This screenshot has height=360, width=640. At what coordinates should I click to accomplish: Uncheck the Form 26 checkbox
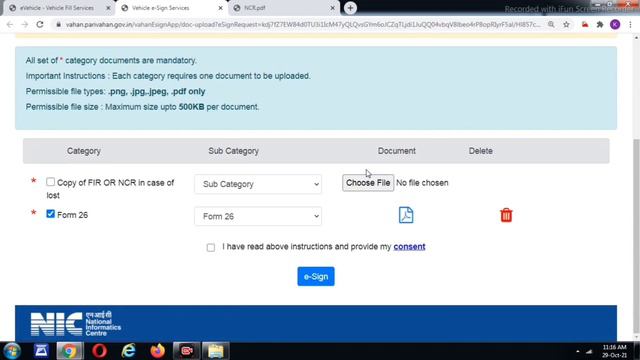coord(50,214)
